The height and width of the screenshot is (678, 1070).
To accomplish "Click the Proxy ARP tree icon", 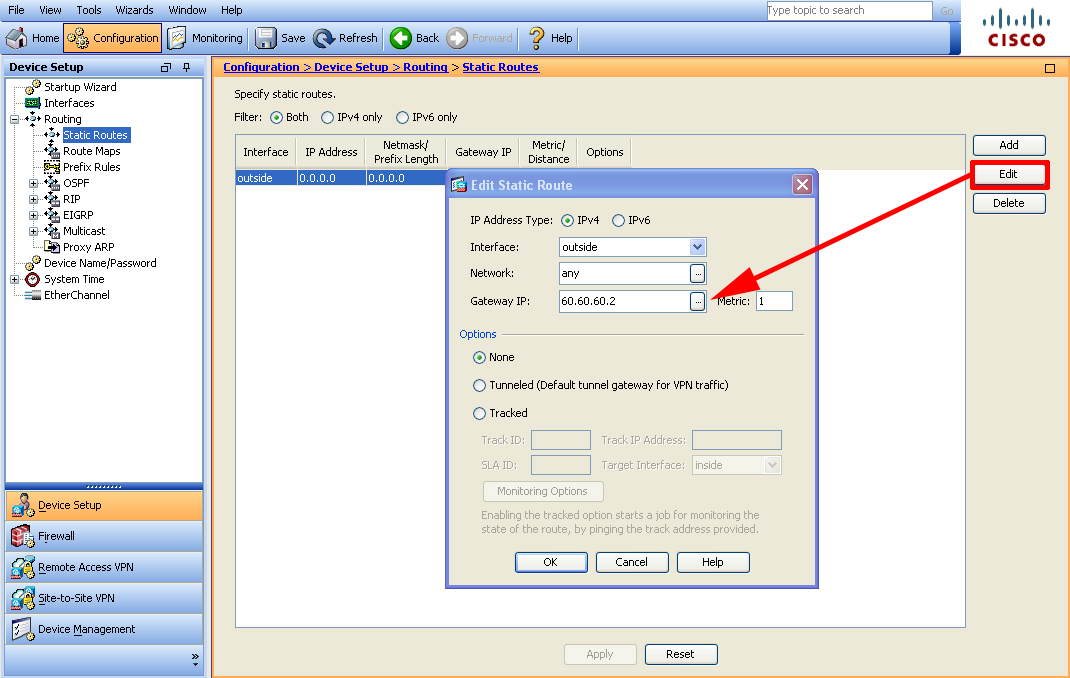I will coord(52,247).
